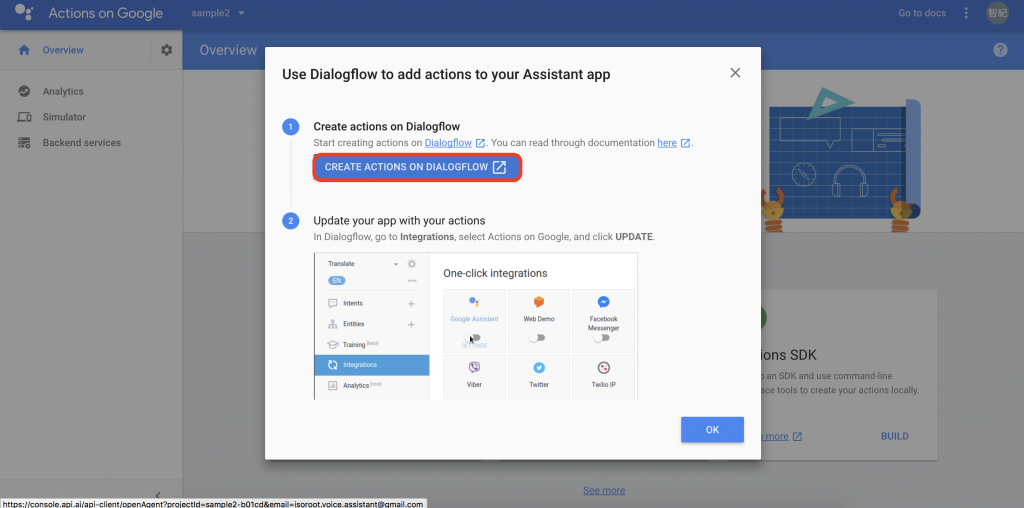Click the user account avatar
This screenshot has width=1024, height=508.
coord(997,13)
